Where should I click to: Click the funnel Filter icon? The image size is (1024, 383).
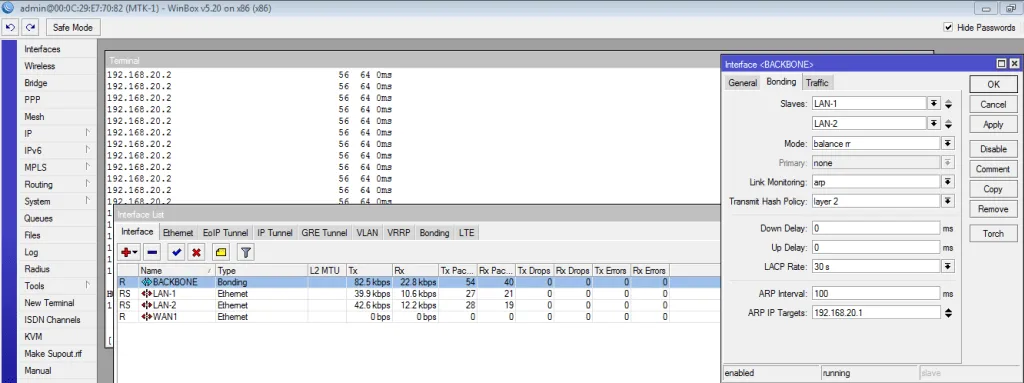(x=246, y=252)
